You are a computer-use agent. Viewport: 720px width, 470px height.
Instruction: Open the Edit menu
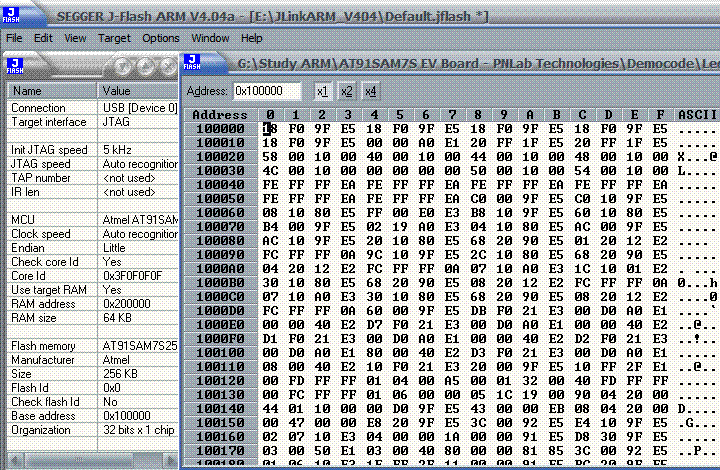tap(43, 38)
